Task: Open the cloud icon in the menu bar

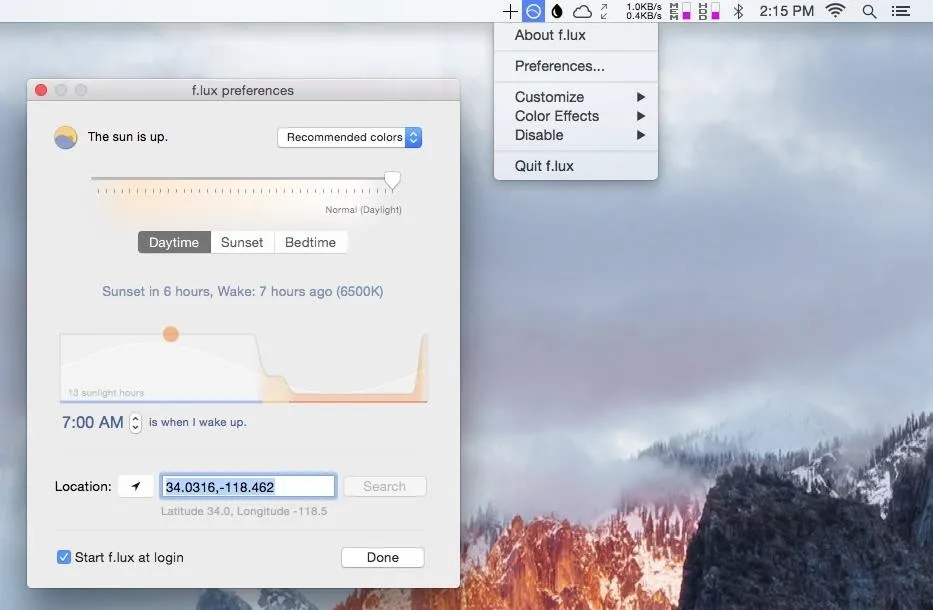Action: [582, 11]
